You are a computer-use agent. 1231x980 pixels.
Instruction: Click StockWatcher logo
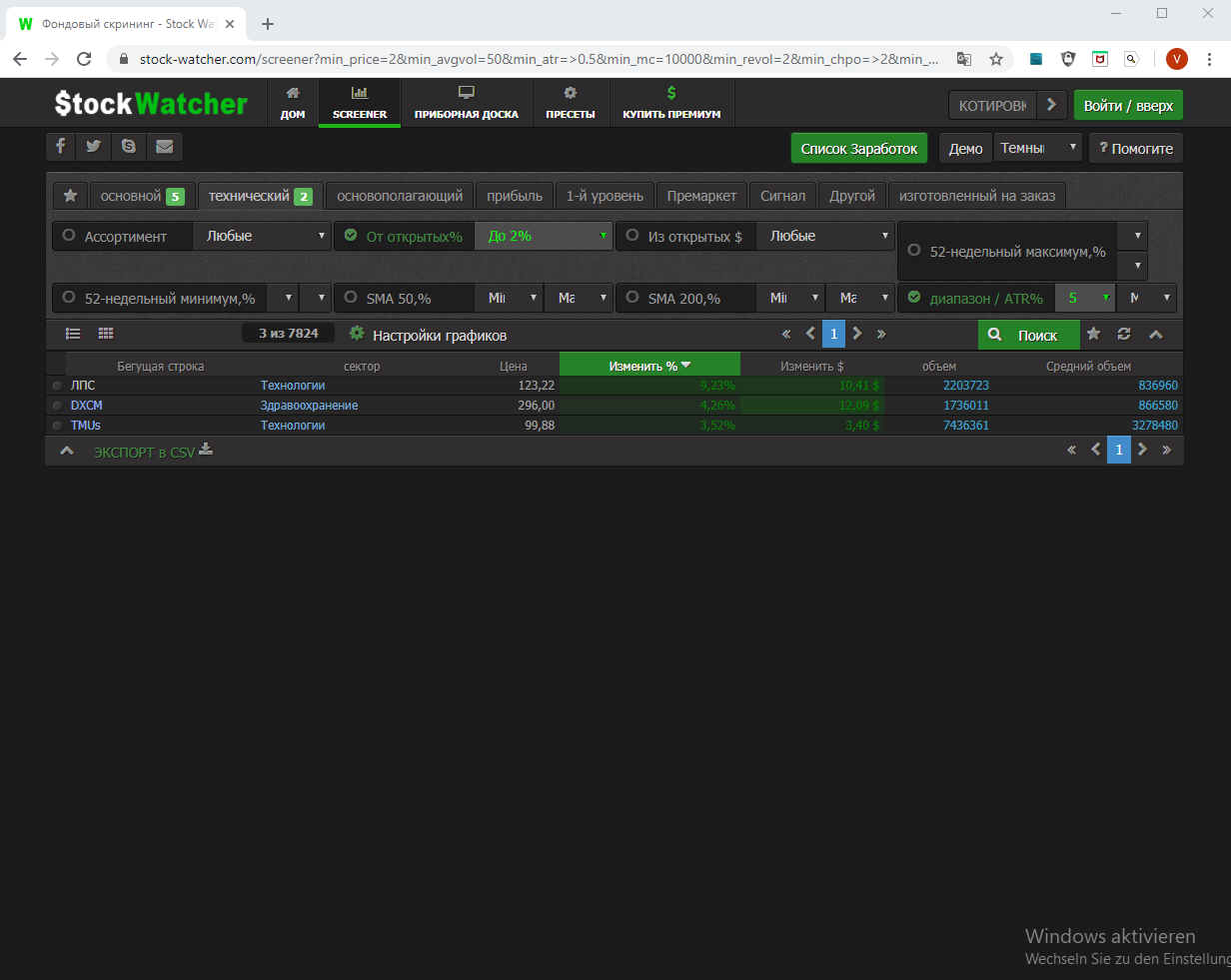(151, 104)
